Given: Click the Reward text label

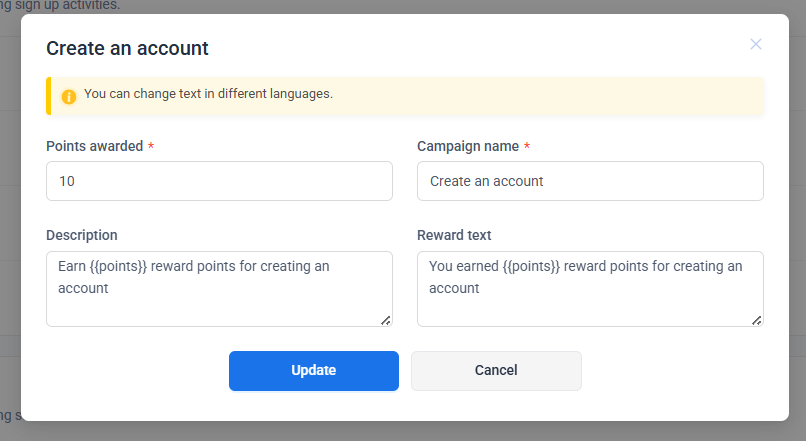Looking at the screenshot, I should [x=454, y=235].
